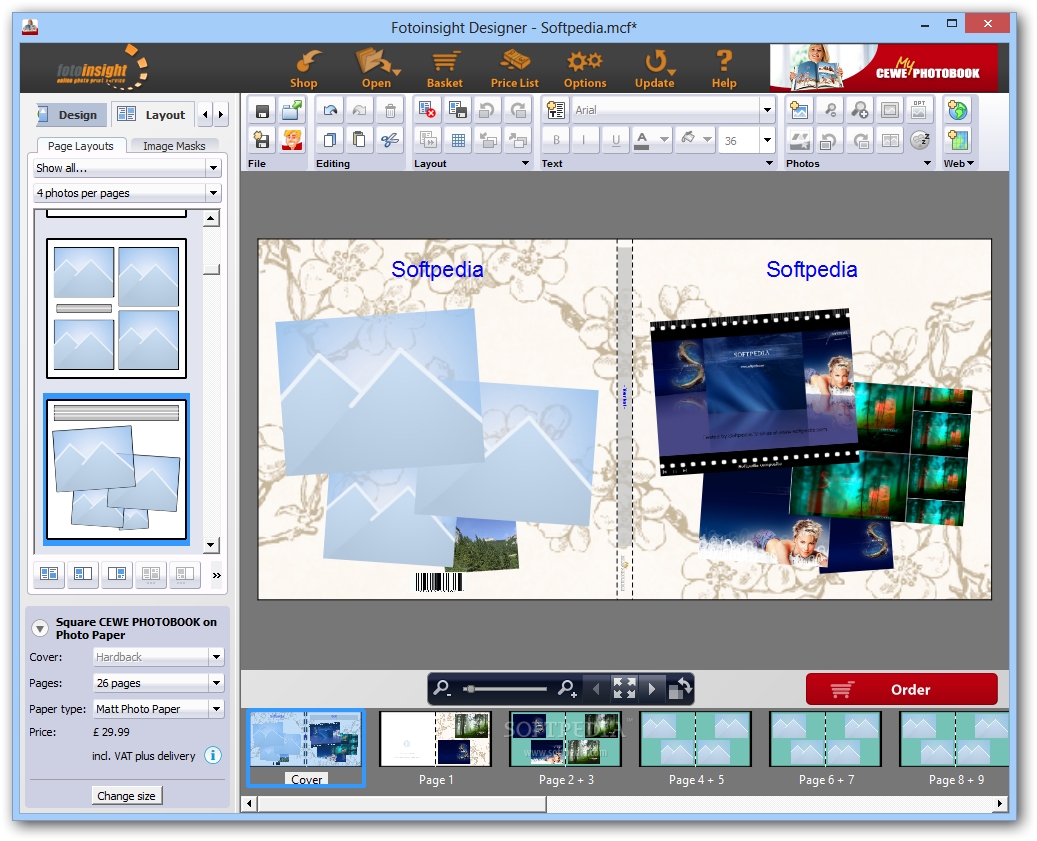Expand the Show all... dropdown

click(x=213, y=168)
